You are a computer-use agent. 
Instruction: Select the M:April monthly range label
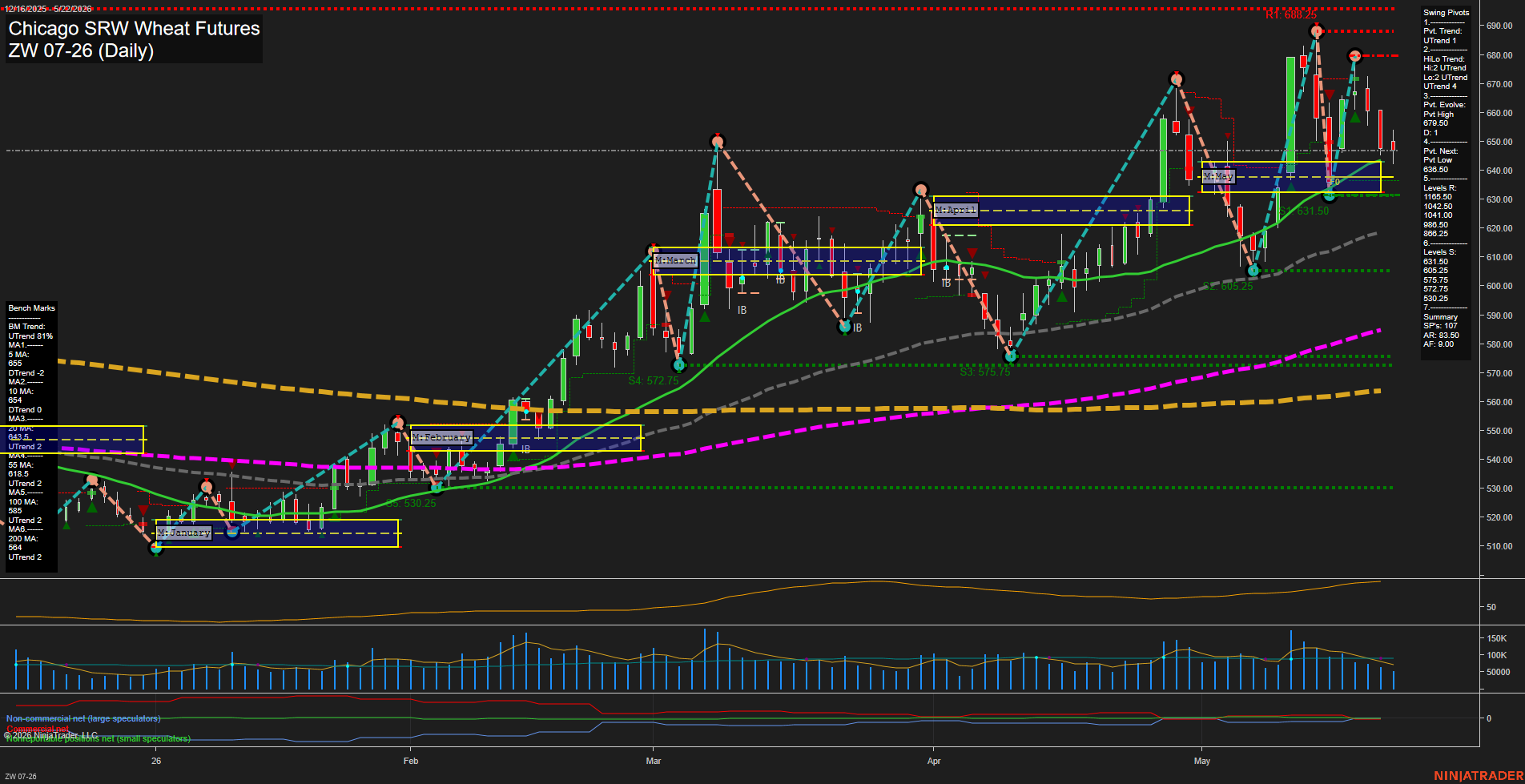pos(956,210)
